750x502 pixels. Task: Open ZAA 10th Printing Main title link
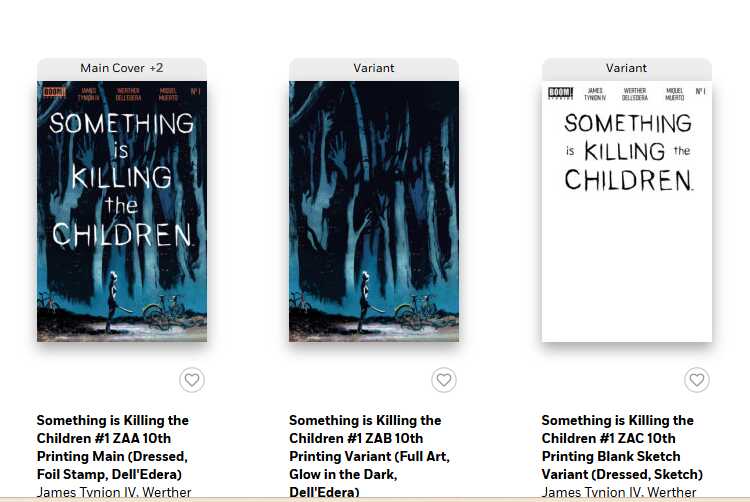pos(113,447)
